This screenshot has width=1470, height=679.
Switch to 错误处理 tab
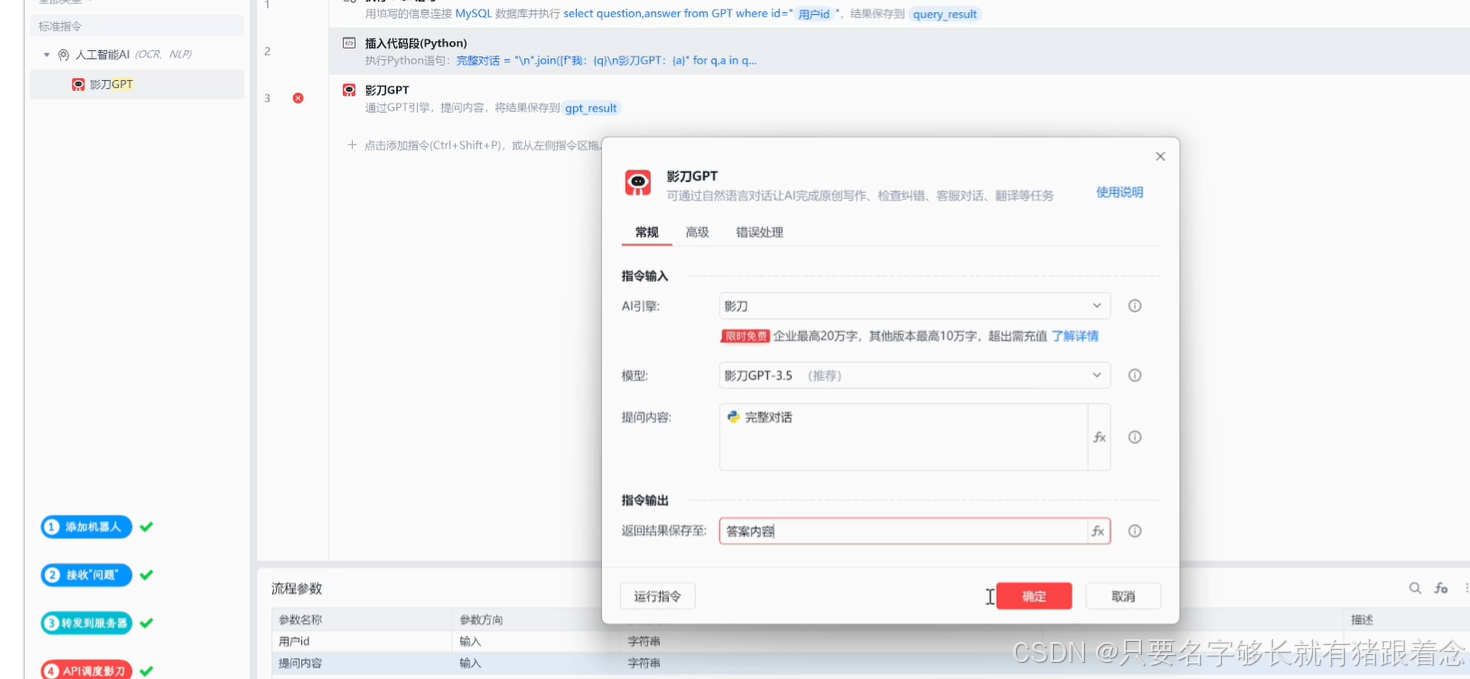point(759,232)
